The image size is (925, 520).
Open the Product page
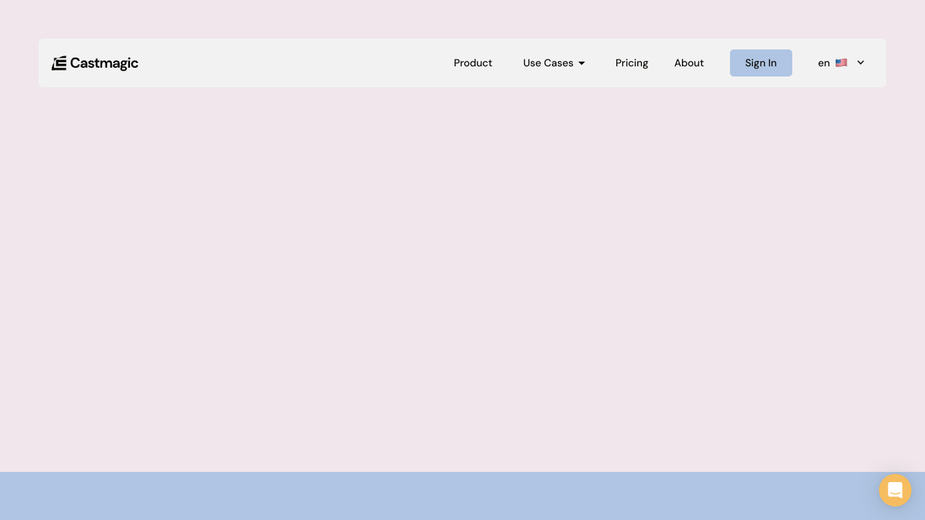473,63
